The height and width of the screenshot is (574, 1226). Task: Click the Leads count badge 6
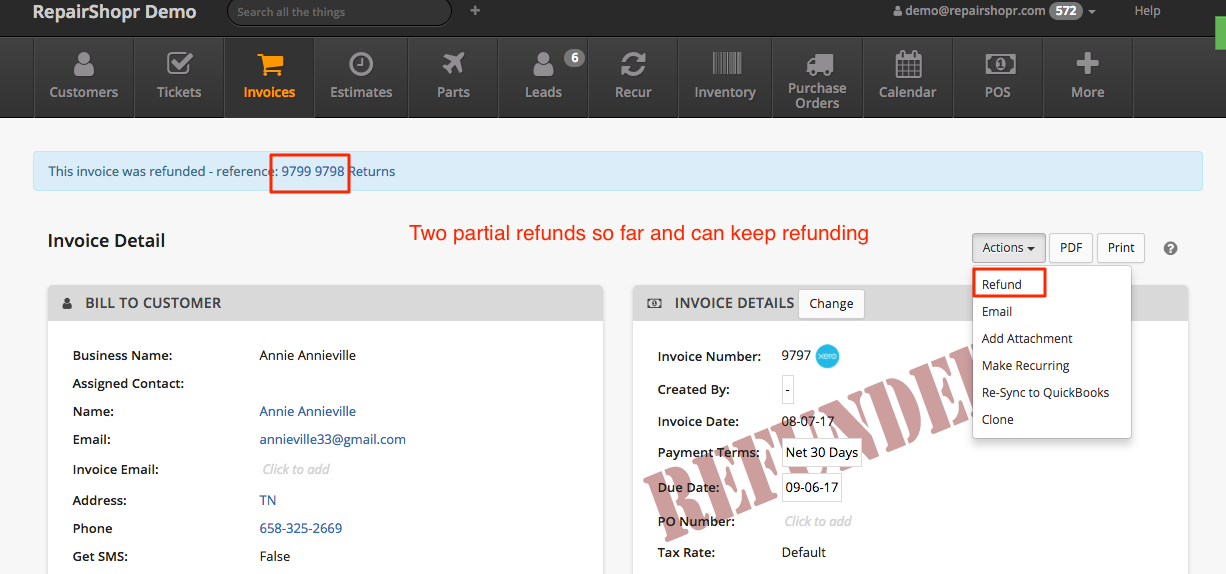point(574,58)
